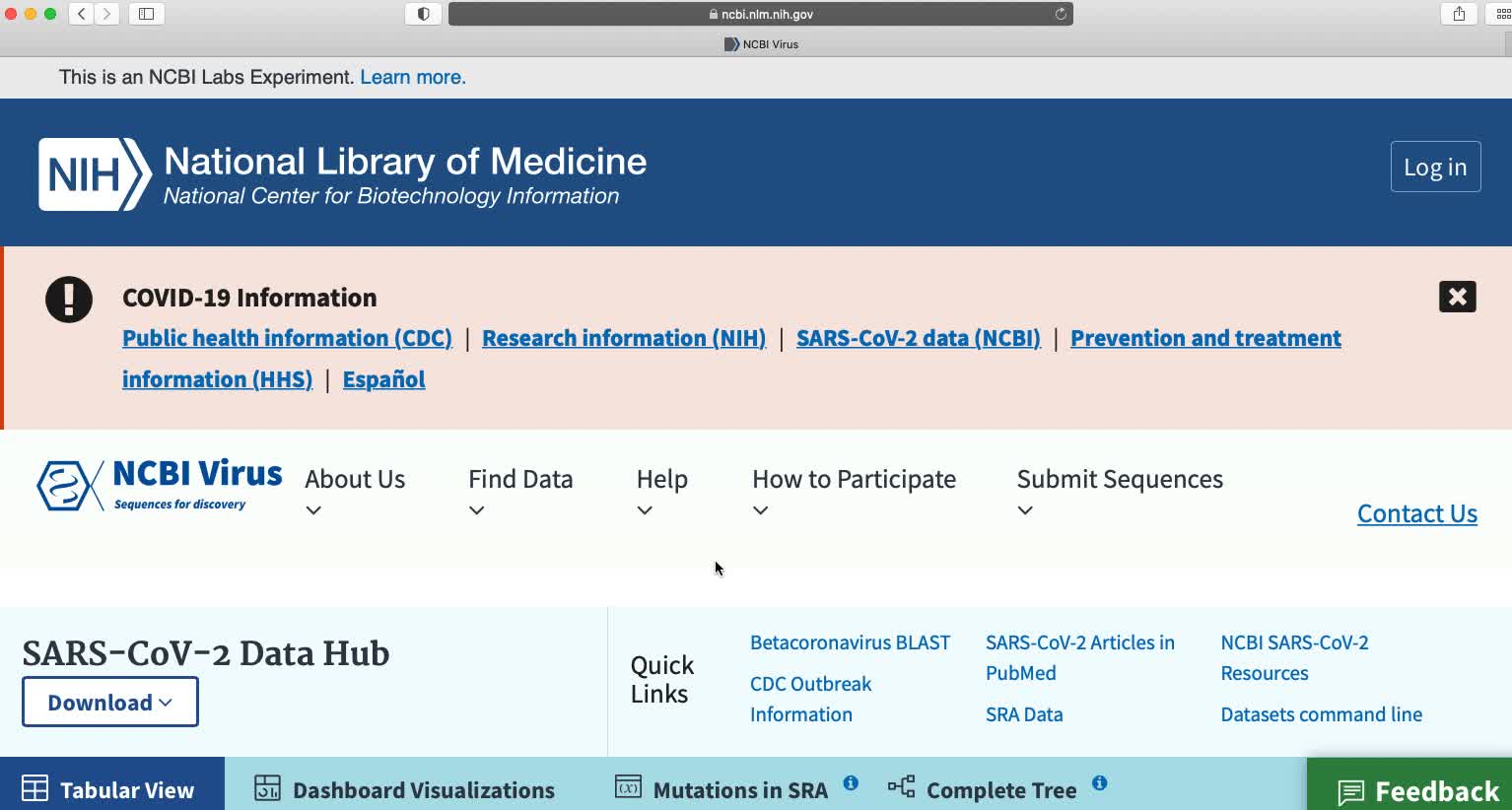Dismiss the COVID-19 banner with X

[x=1457, y=297]
